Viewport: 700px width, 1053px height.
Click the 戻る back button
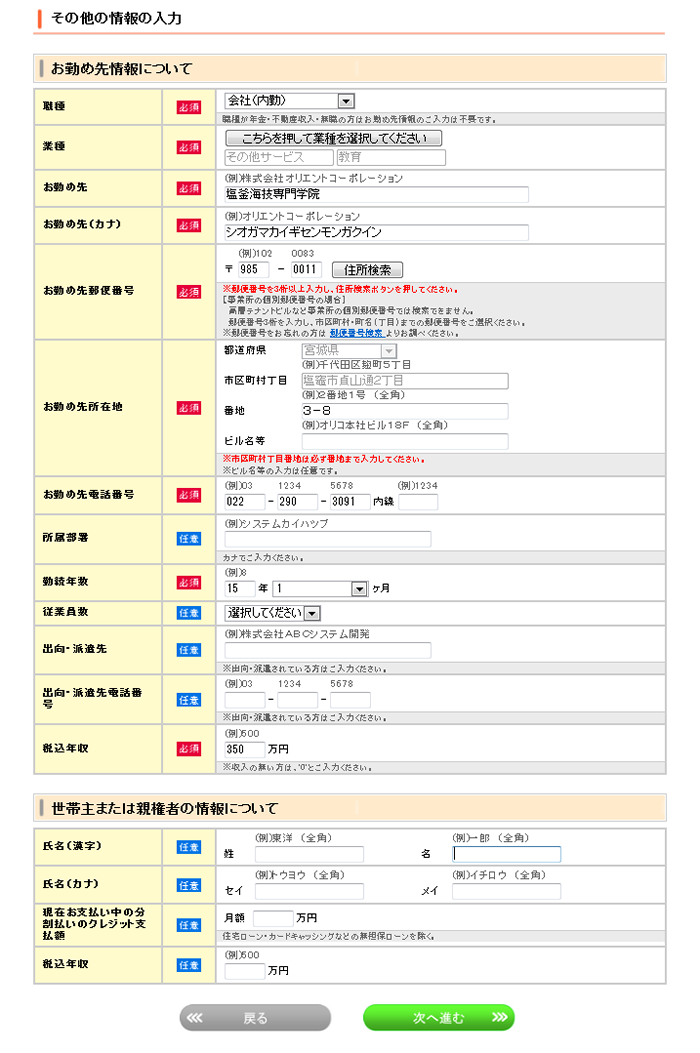click(x=255, y=1018)
